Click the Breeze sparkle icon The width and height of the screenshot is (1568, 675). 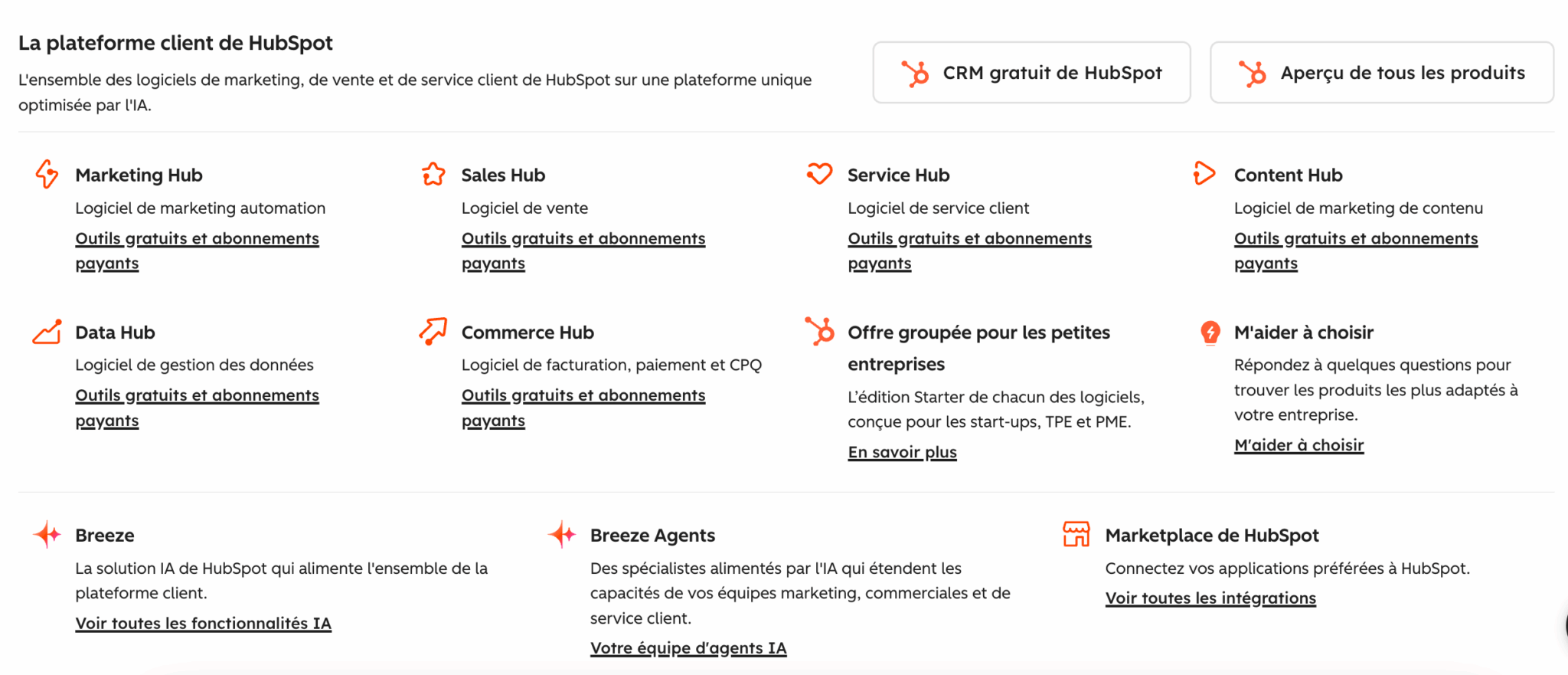point(47,534)
